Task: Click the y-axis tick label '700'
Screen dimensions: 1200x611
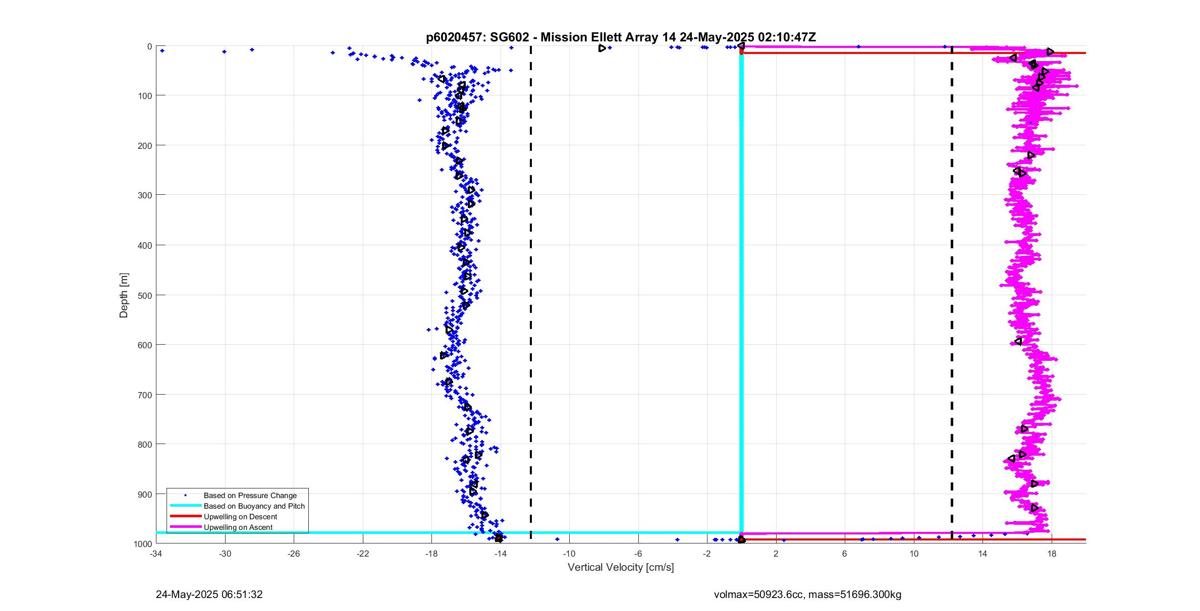Action: click(x=144, y=395)
